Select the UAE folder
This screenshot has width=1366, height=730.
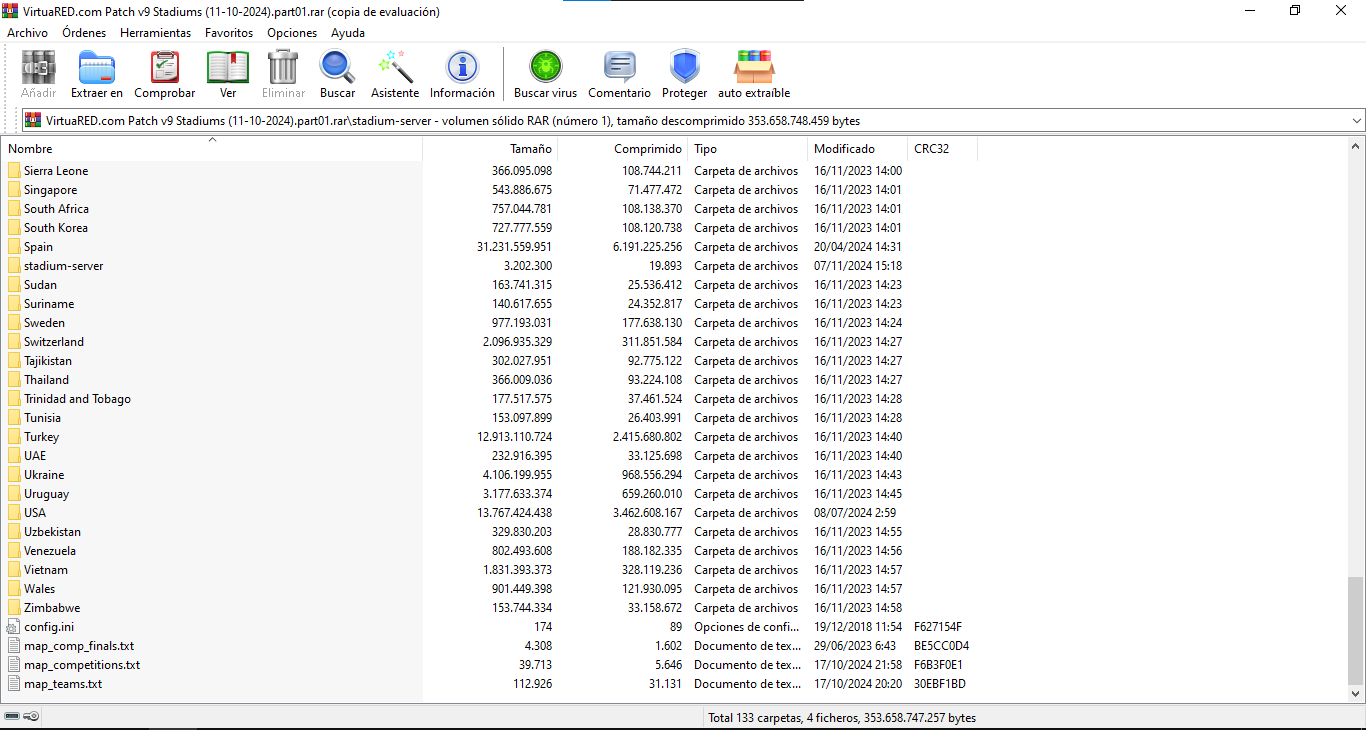coord(35,456)
